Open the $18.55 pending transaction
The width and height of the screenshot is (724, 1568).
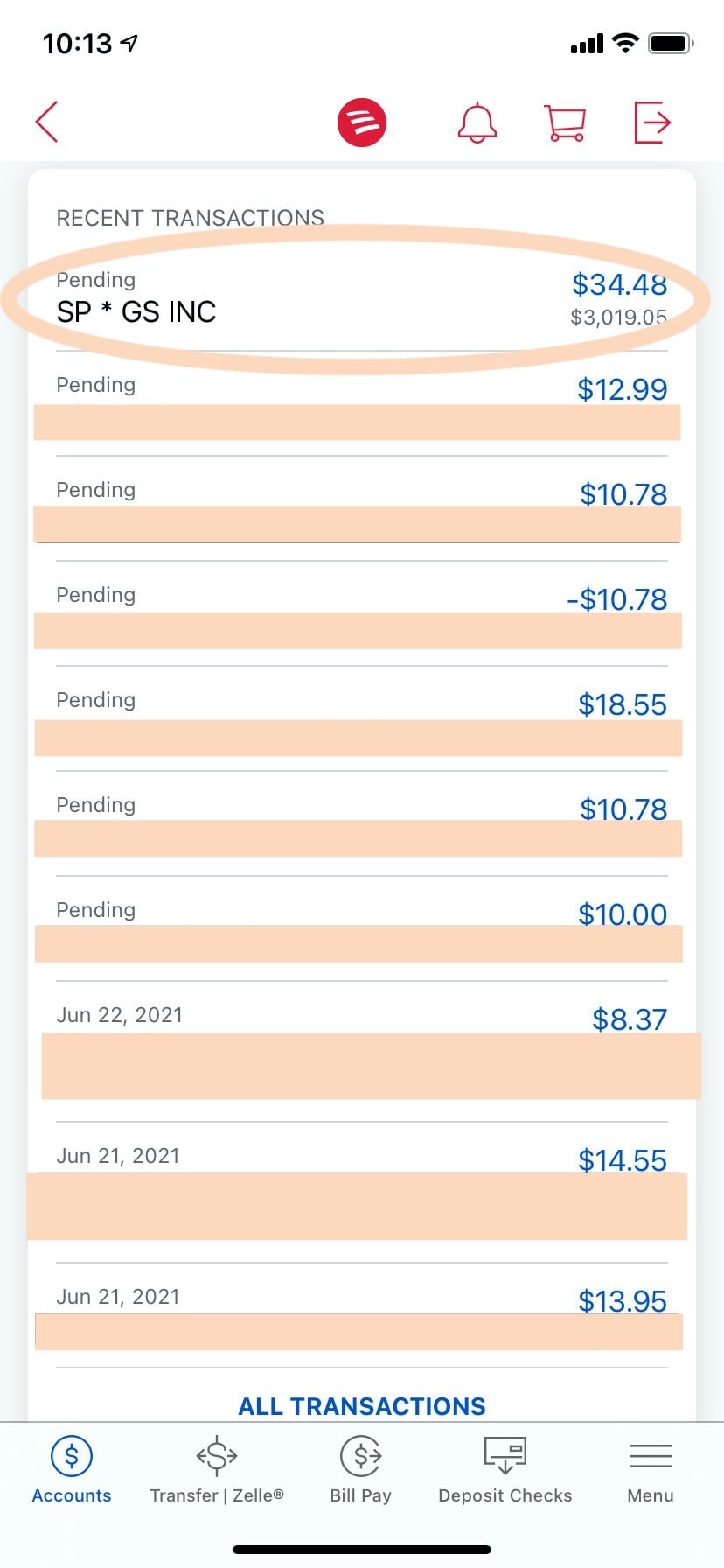[362, 719]
